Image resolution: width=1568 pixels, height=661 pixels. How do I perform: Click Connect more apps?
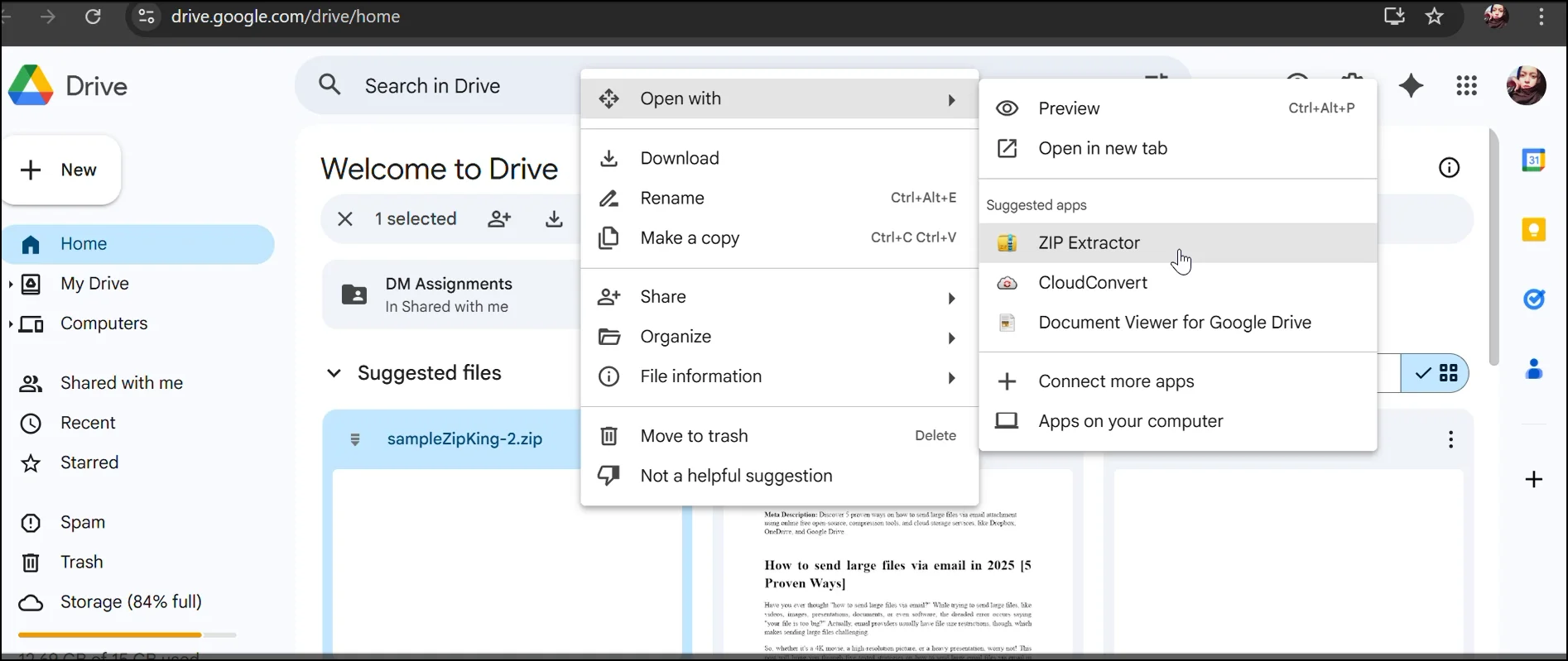1177,381
